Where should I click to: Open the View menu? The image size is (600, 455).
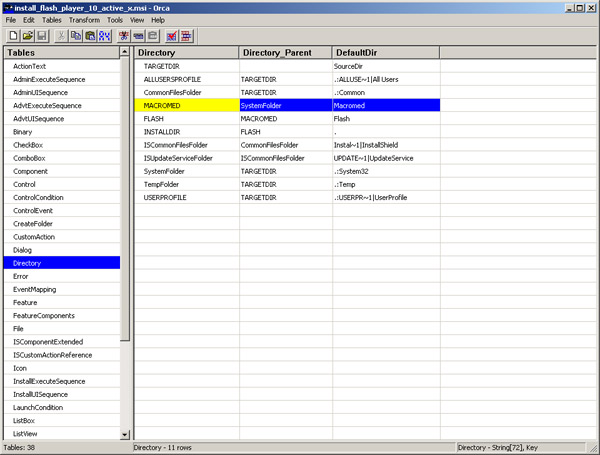point(137,20)
